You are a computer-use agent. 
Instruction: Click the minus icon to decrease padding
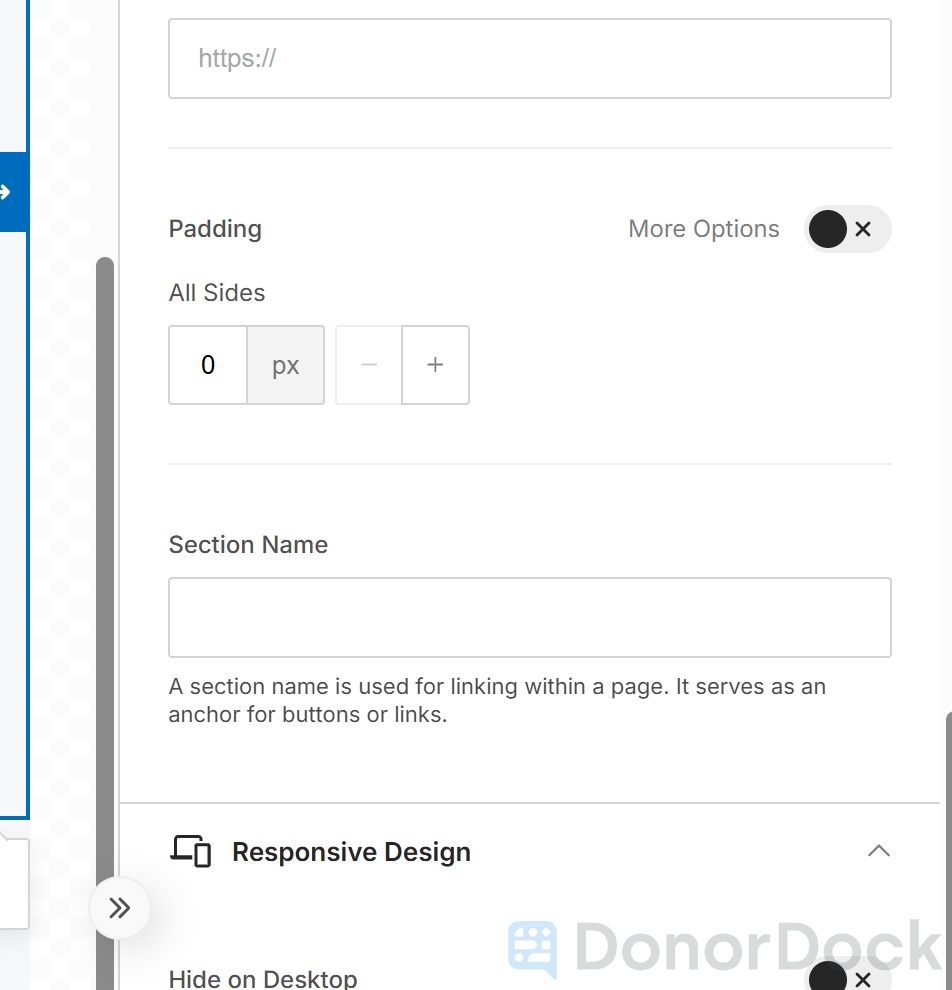point(368,365)
